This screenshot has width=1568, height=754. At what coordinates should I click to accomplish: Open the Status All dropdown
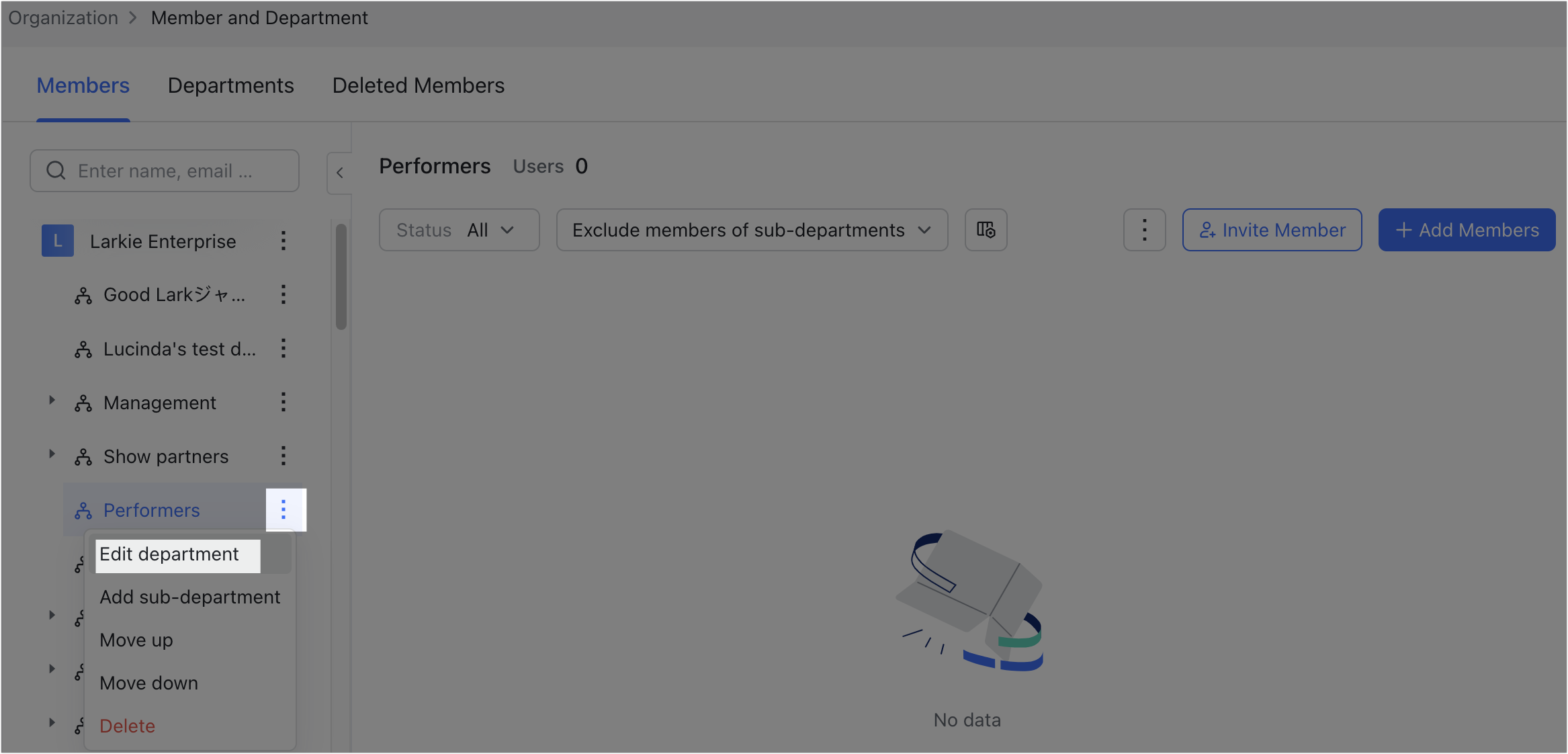[x=459, y=230]
